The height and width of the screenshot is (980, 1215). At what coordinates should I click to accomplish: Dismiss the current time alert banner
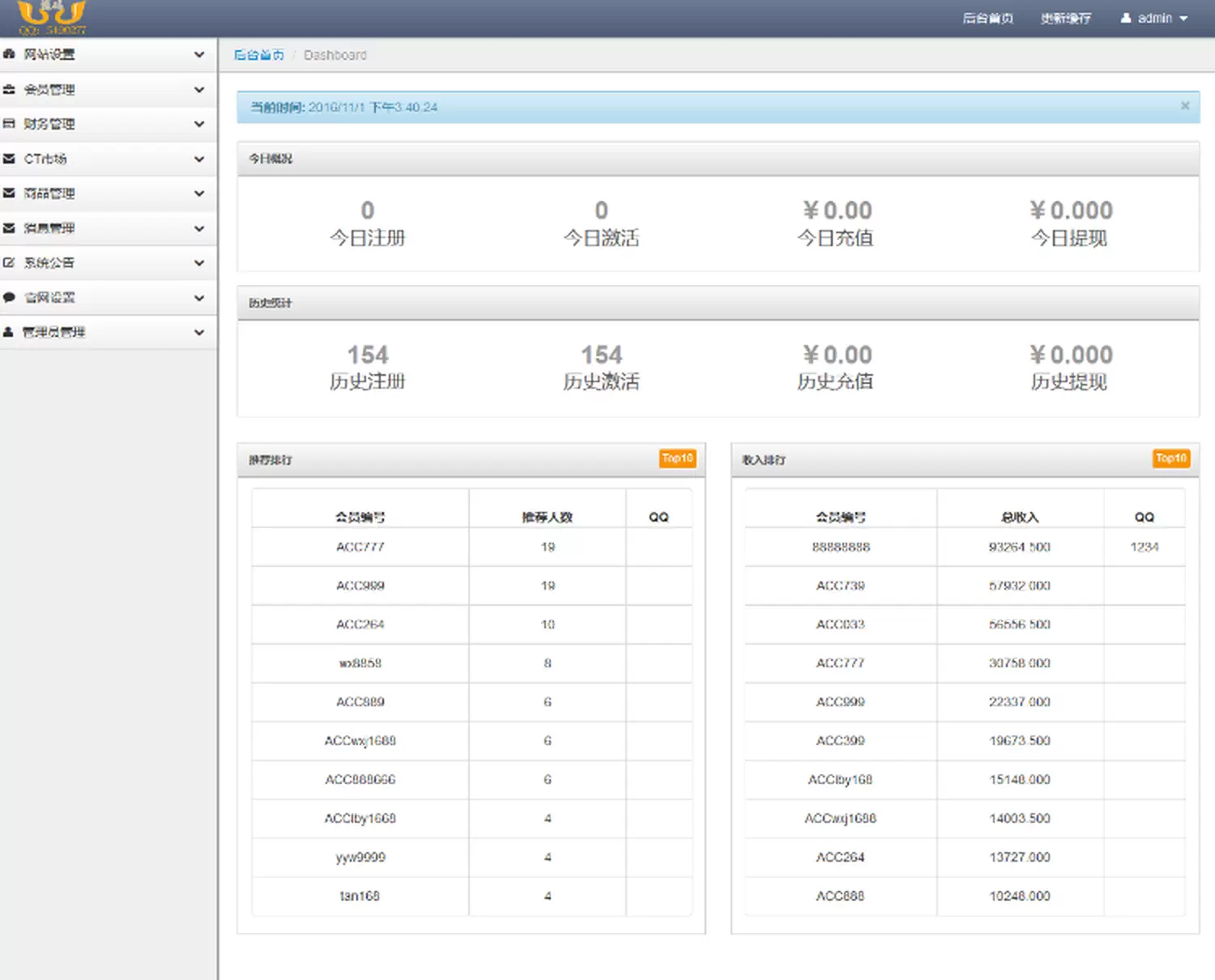[1185, 106]
